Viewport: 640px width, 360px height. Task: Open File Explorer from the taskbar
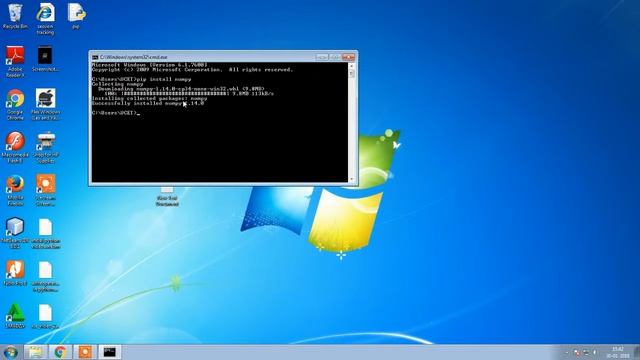tap(36, 352)
